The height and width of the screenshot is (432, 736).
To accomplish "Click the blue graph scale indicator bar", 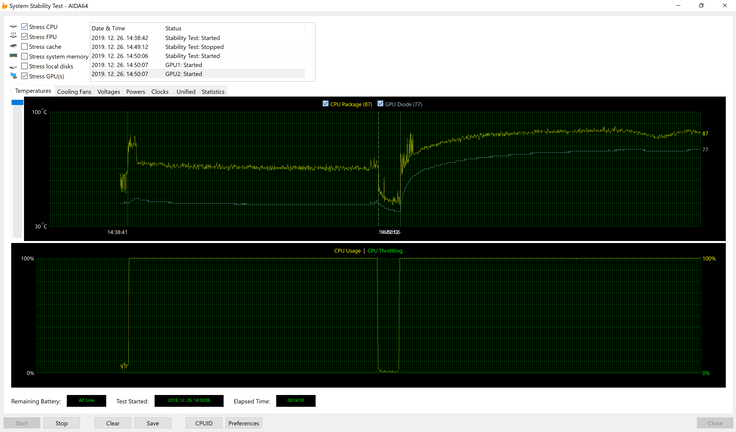I will [x=17, y=102].
